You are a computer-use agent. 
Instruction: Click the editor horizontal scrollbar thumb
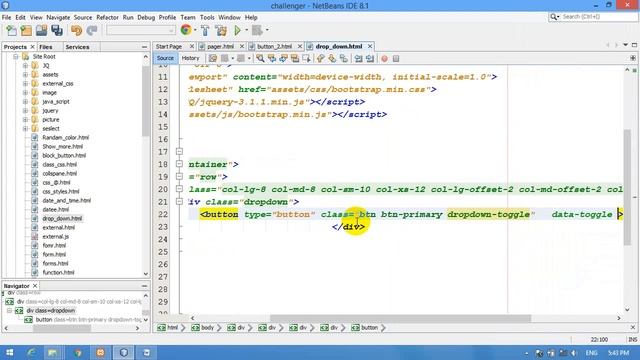(400, 318)
